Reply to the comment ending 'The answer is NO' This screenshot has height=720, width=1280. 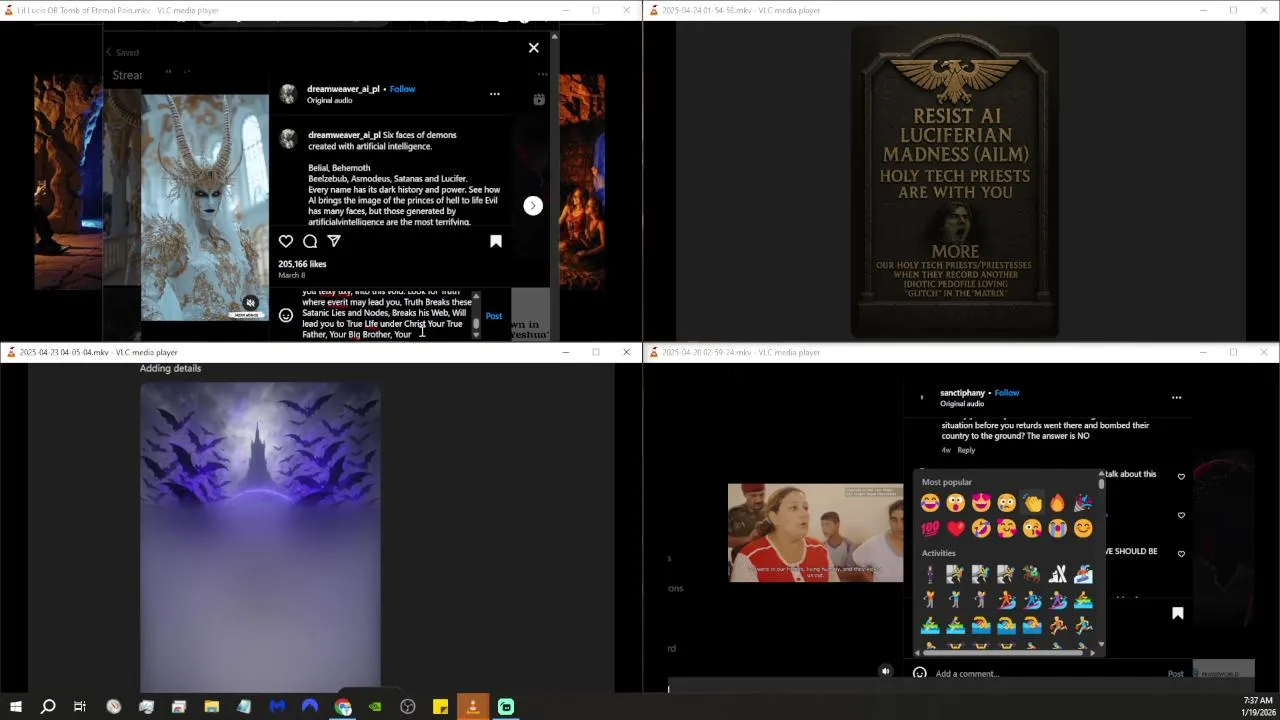[x=966, y=450]
